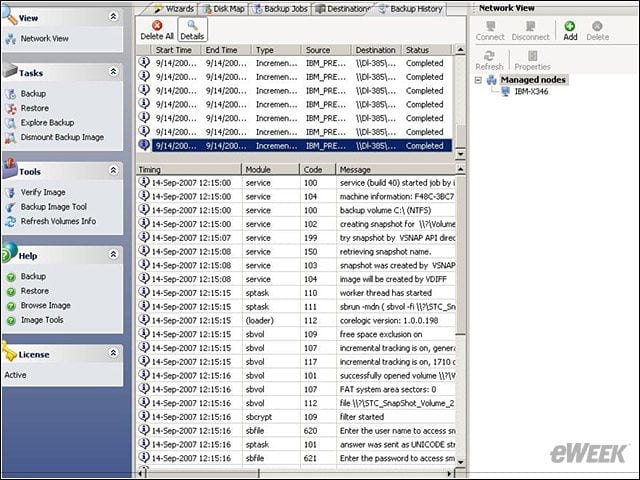Image resolution: width=640 pixels, height=480 pixels.
Task: Open Backup help topic
Action: click(33, 276)
